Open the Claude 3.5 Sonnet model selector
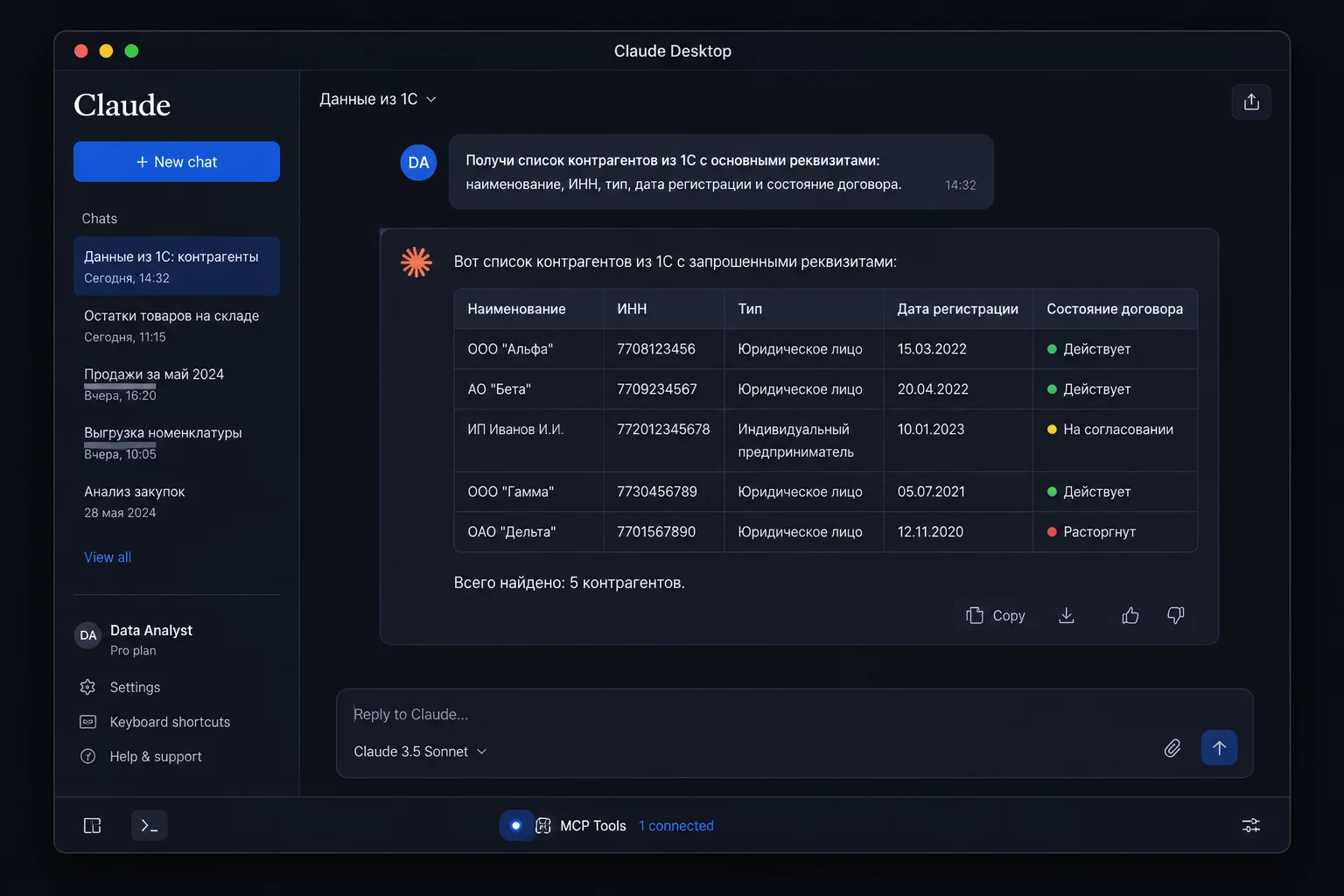1344x896 pixels. pyautogui.click(x=420, y=752)
